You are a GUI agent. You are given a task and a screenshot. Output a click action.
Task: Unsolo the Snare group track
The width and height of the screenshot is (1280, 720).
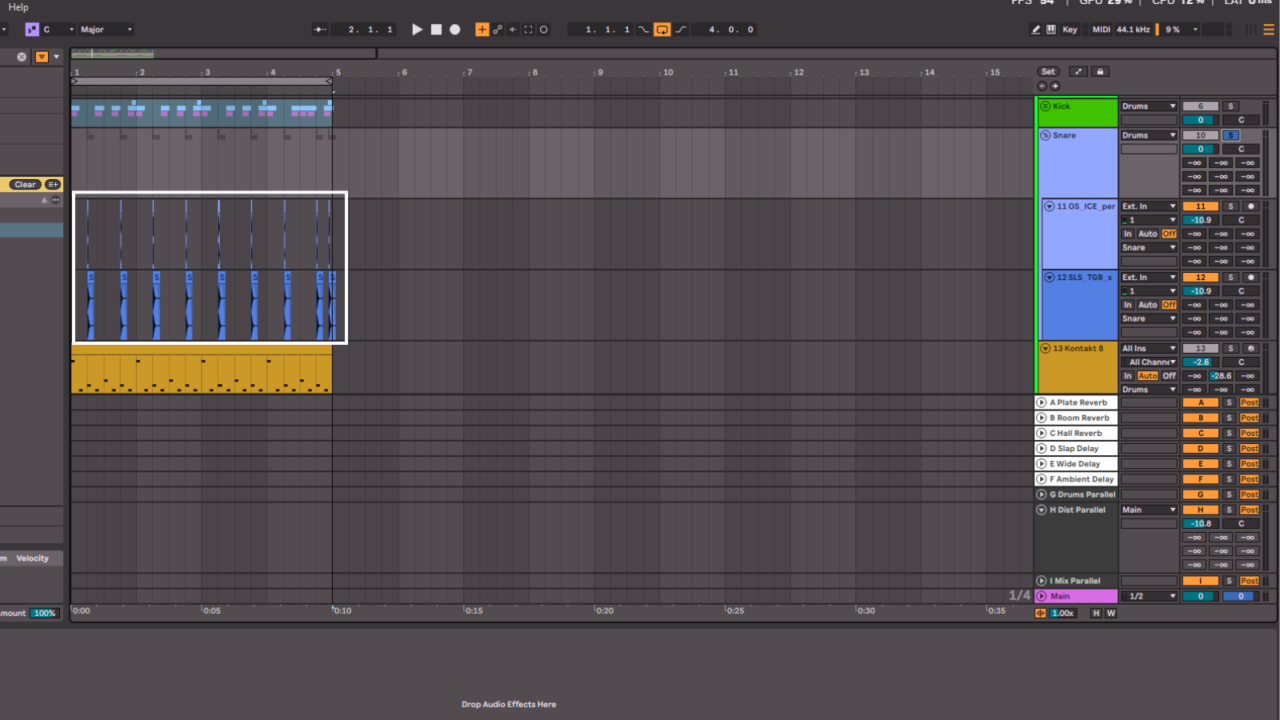pos(1231,135)
